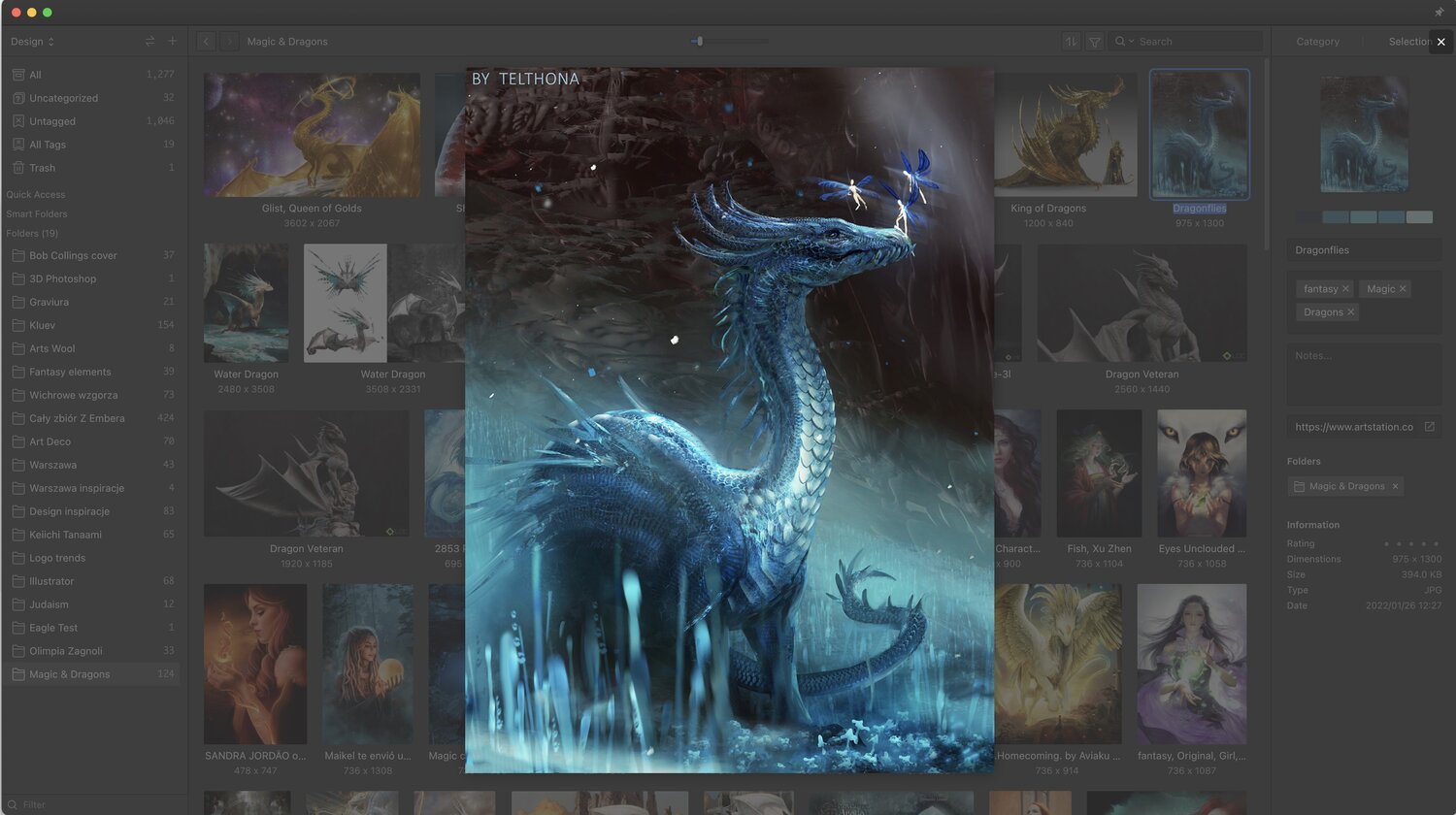Open the Judaism folder
The image size is (1456, 815).
91,604
